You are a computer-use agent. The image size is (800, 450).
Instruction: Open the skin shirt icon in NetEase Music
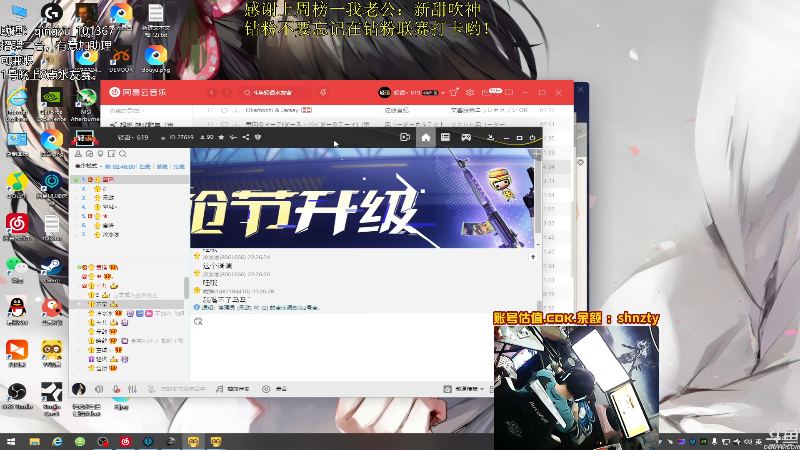point(454,92)
